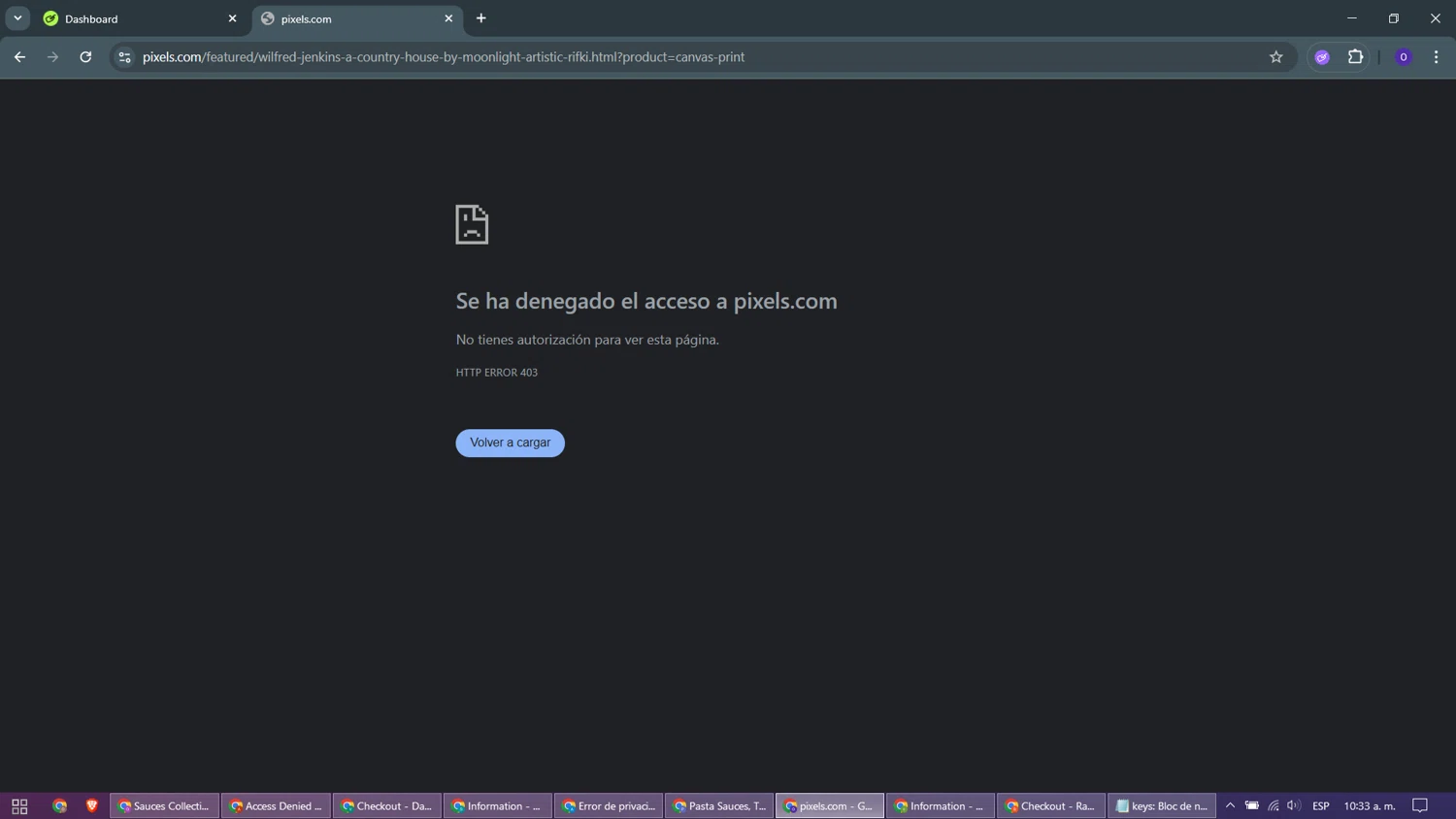
Task: Click the Se ha denegado el acceso heading
Action: (x=646, y=301)
